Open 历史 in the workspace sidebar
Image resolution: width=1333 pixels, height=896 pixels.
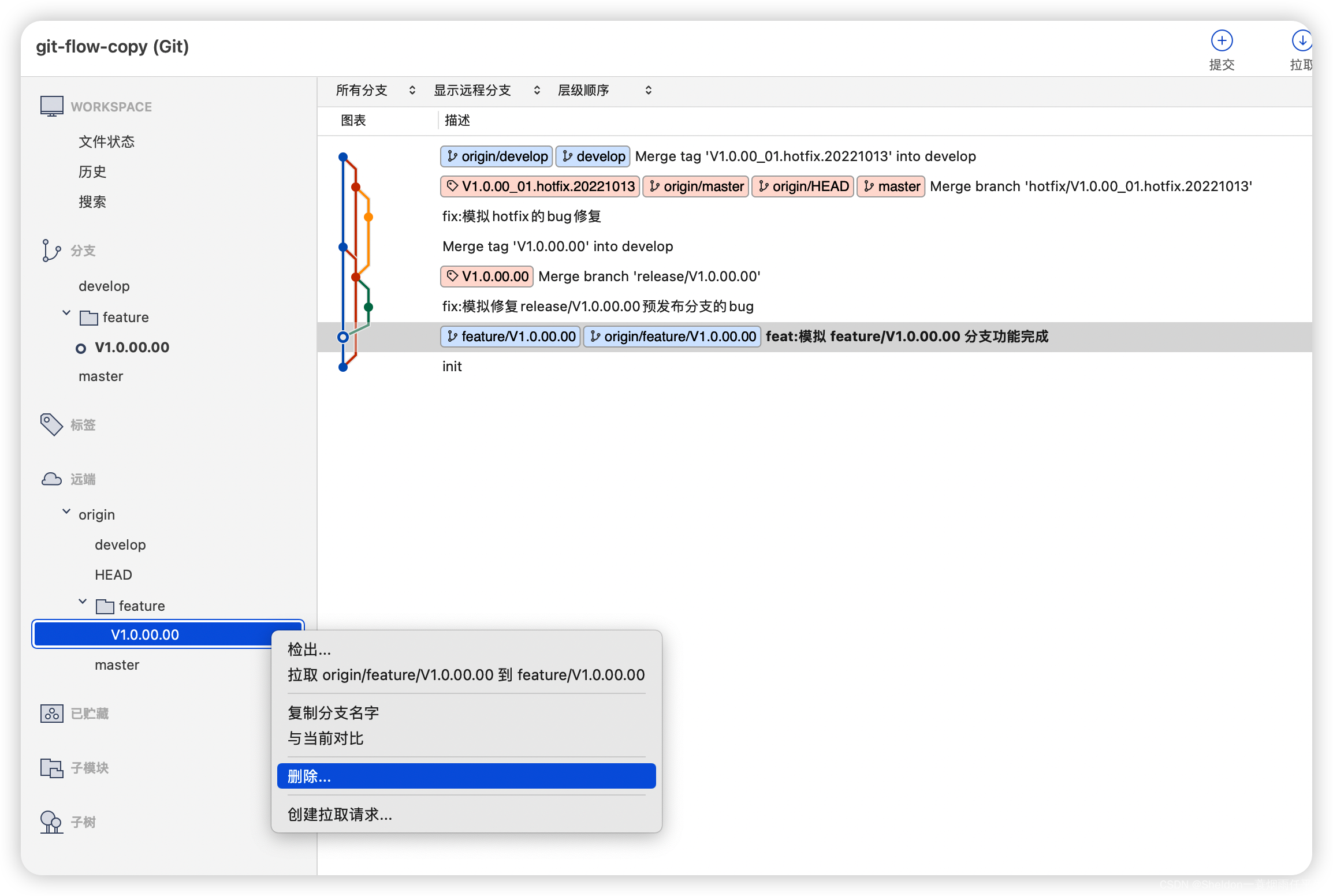coord(92,172)
